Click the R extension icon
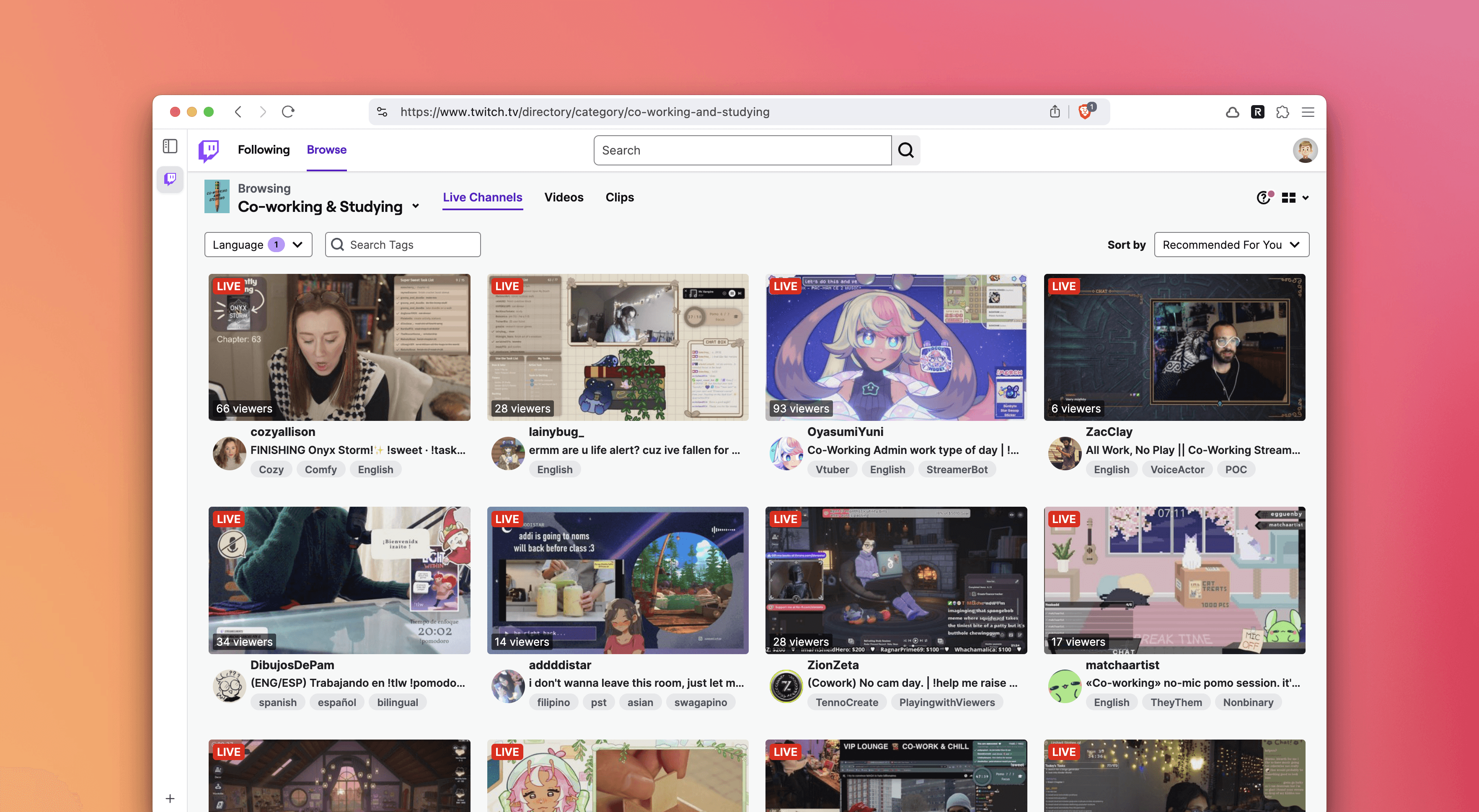This screenshot has height=812, width=1479. pyautogui.click(x=1257, y=112)
